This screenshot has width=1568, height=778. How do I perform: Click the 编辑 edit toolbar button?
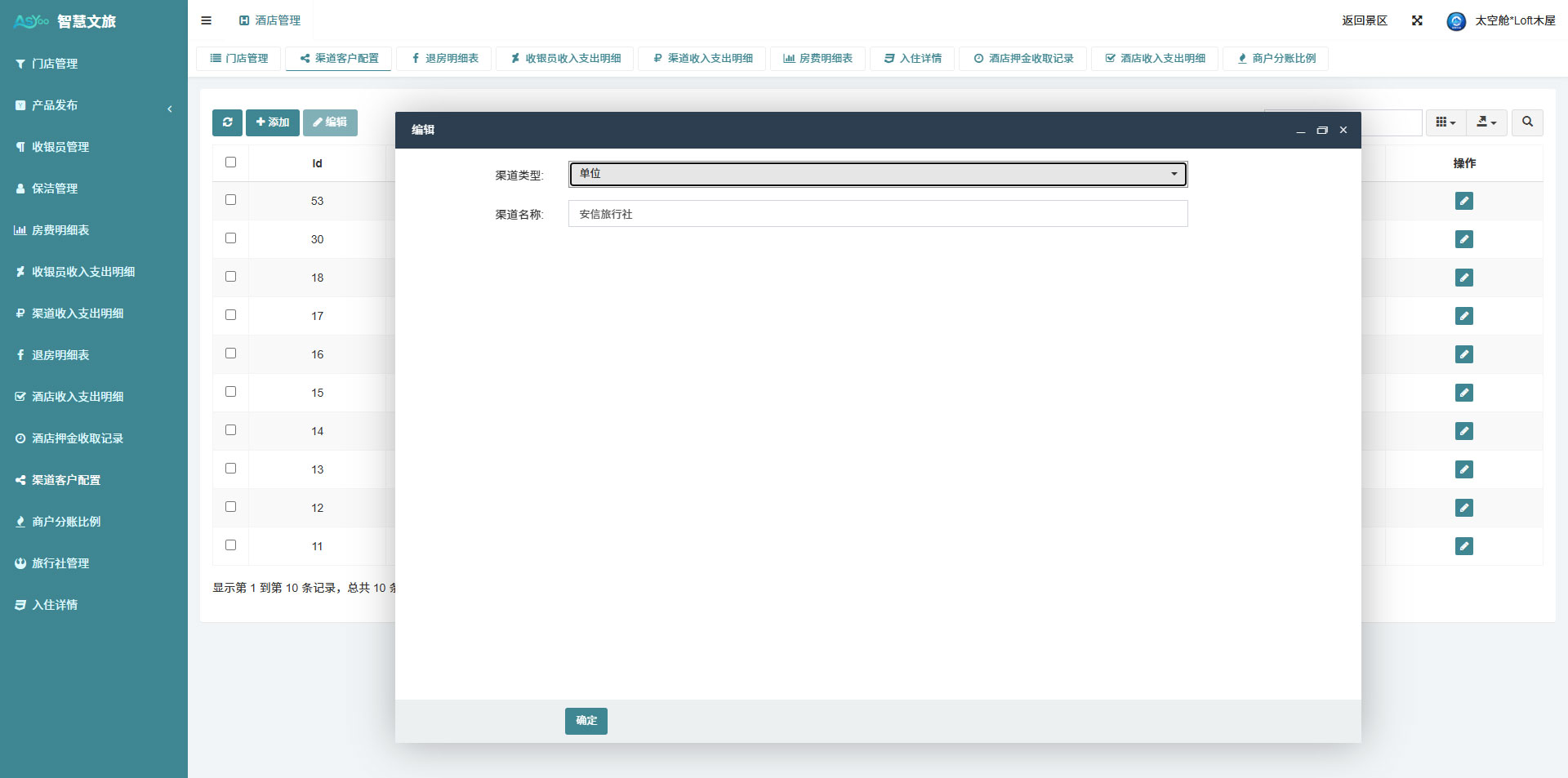(x=330, y=122)
